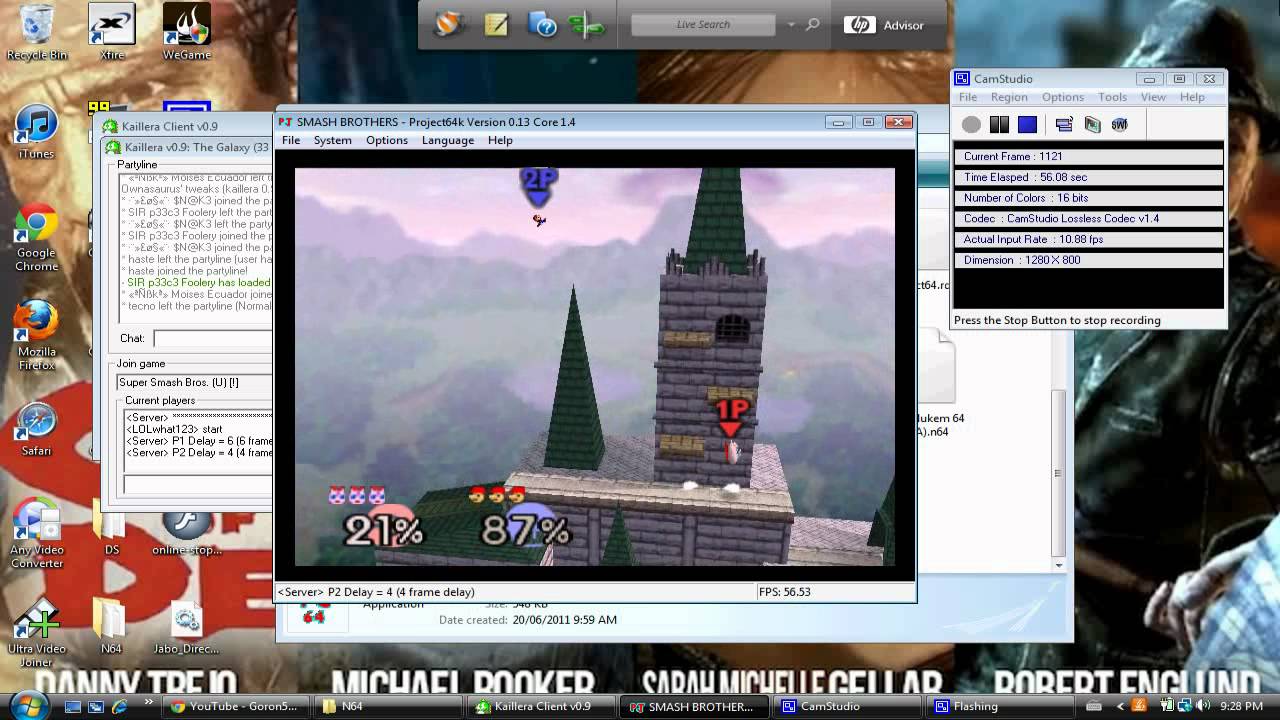Screen dimensions: 1280x720
Task: Launch Mozilla Firefox from desktop
Action: (37, 336)
